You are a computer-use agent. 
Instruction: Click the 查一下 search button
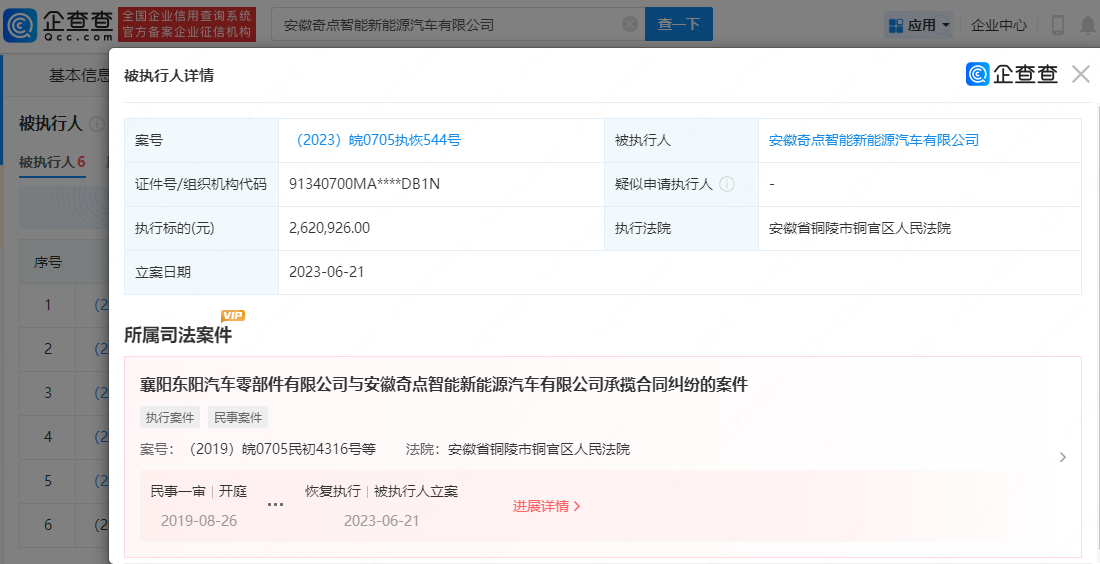point(678,25)
